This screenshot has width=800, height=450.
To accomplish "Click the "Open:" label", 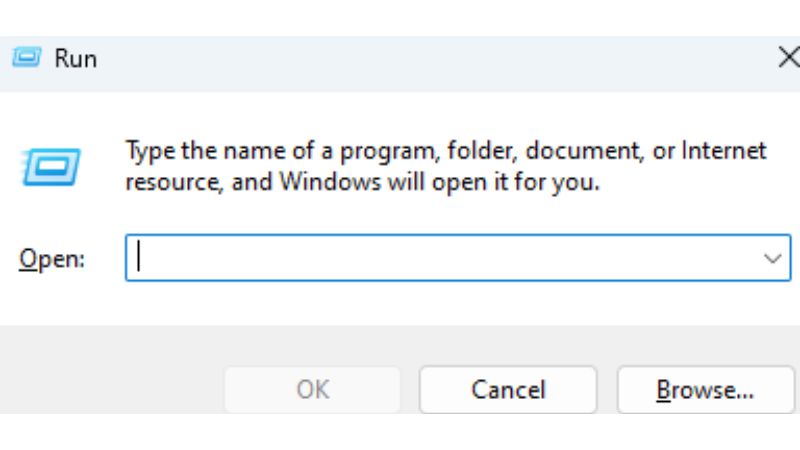I will tap(52, 259).
